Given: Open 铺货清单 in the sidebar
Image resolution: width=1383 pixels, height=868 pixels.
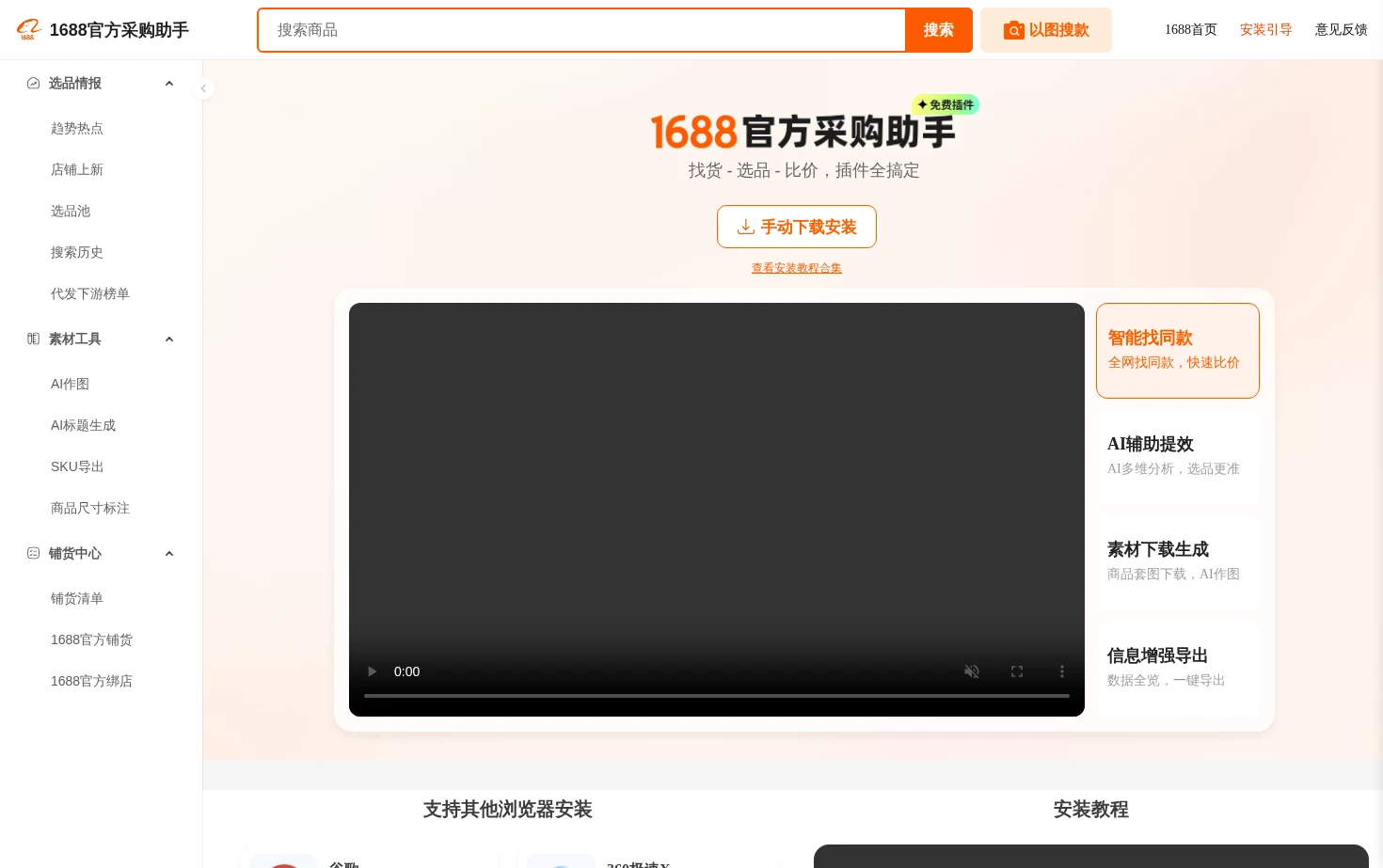Looking at the screenshot, I should (x=77, y=598).
